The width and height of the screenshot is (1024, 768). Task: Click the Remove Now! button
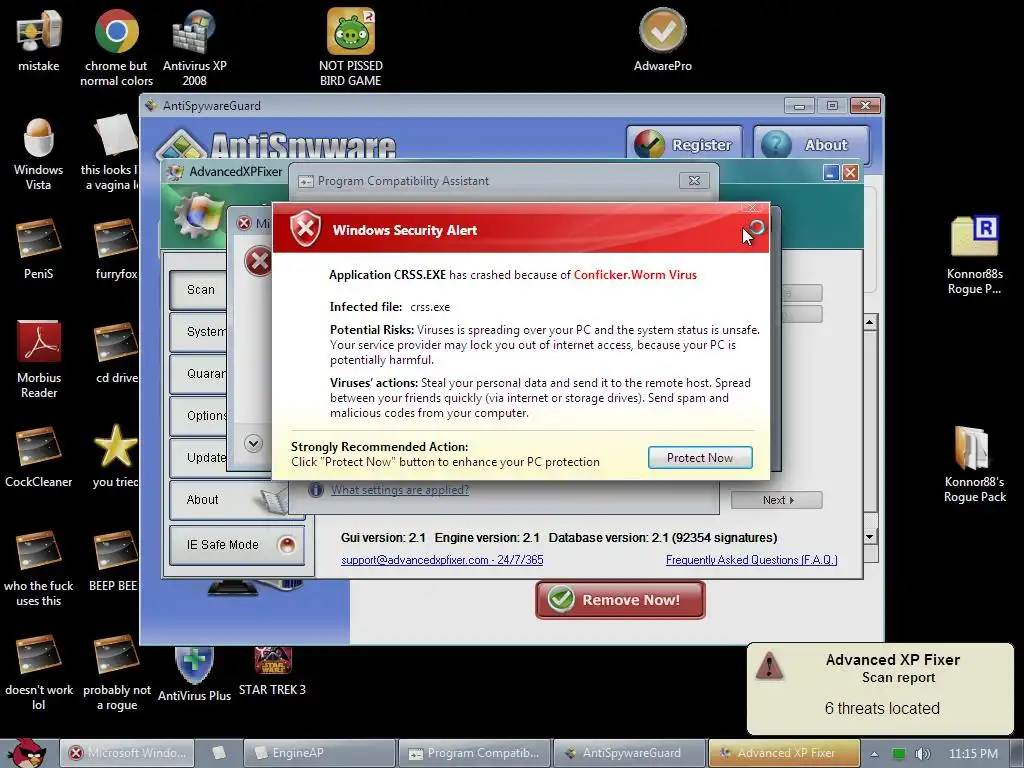click(620, 600)
